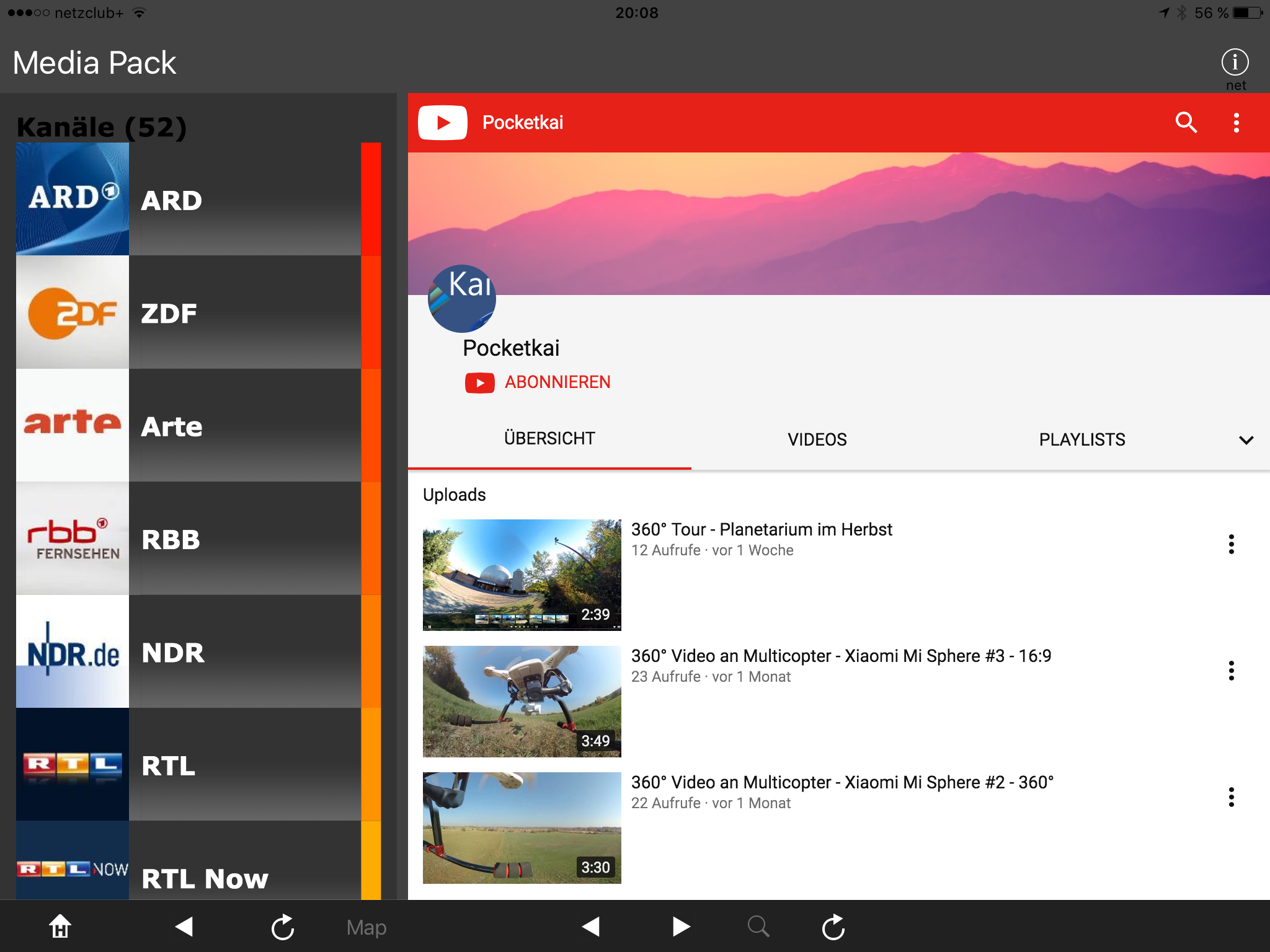Go home via bottom toolbar house icon

click(60, 927)
